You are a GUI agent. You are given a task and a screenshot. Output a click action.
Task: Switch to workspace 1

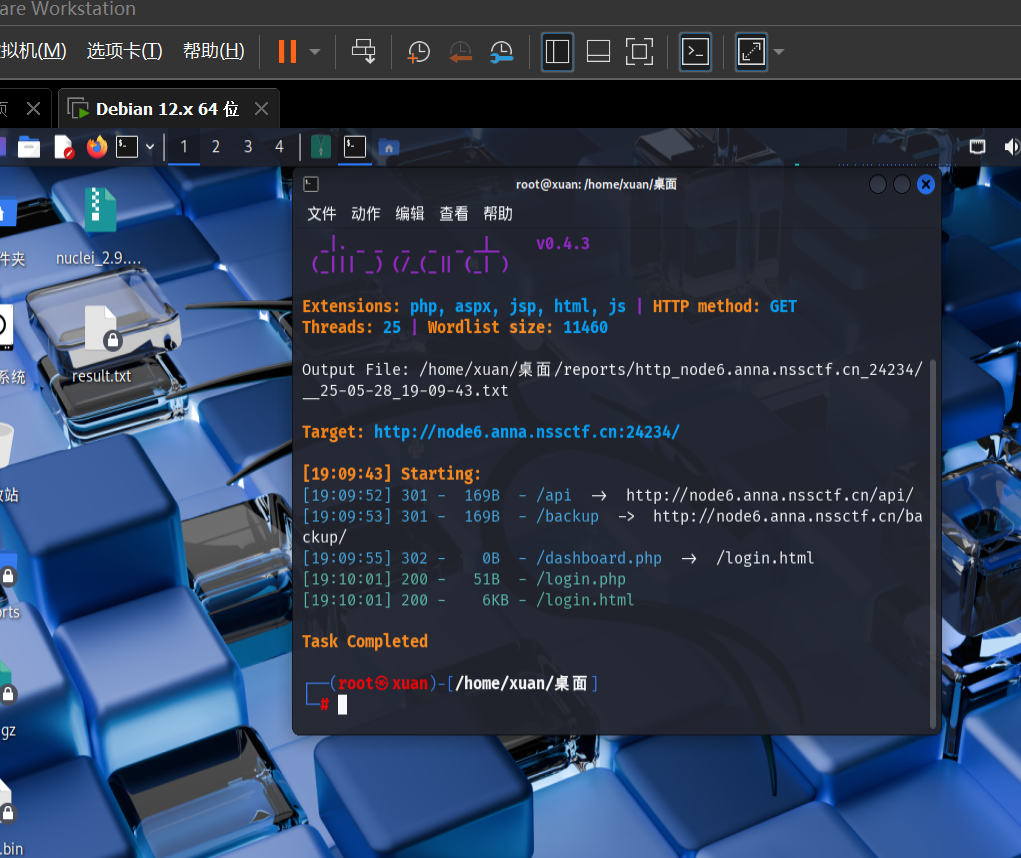click(184, 147)
